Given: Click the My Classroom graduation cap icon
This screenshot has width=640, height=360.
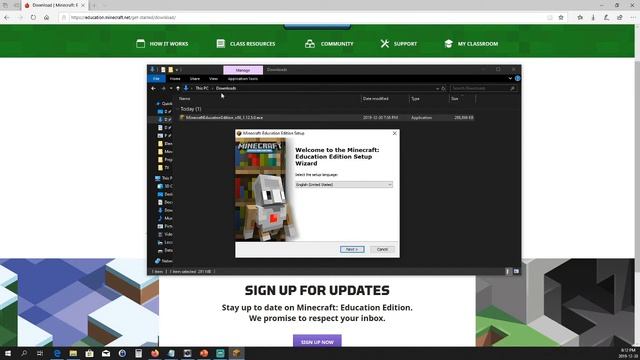Looking at the screenshot, I should 448,44.
